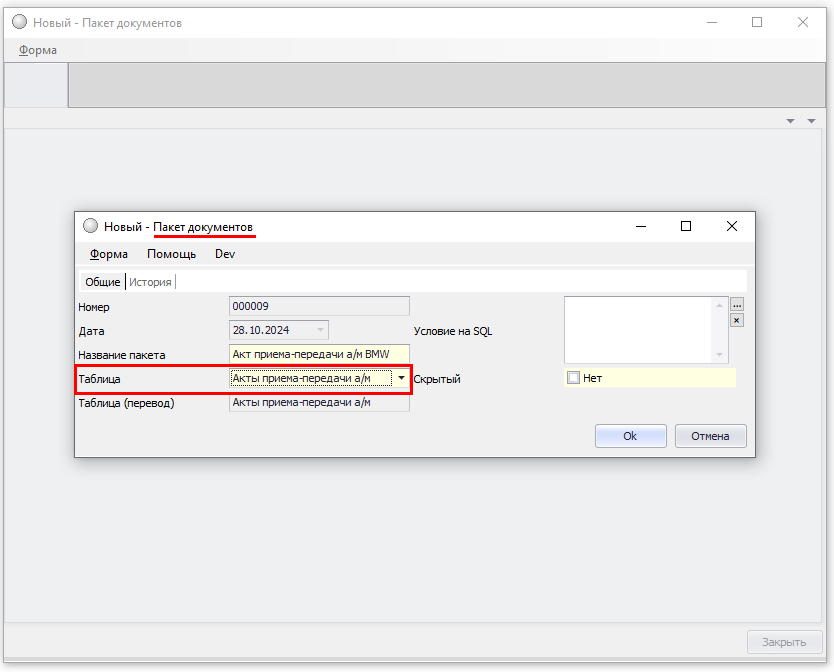Viewport: 834px width, 672px height.
Task: Toggle the Скрытый checkbox
Action: [574, 378]
